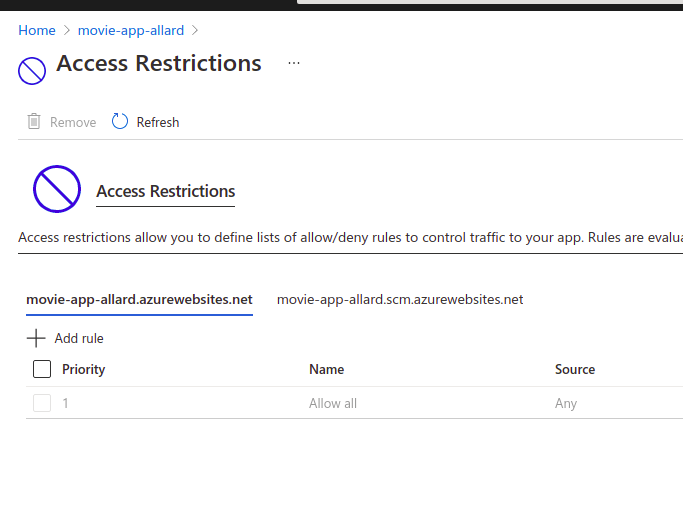Click the Remove text in the toolbar
The image size is (683, 510).
[x=73, y=122]
